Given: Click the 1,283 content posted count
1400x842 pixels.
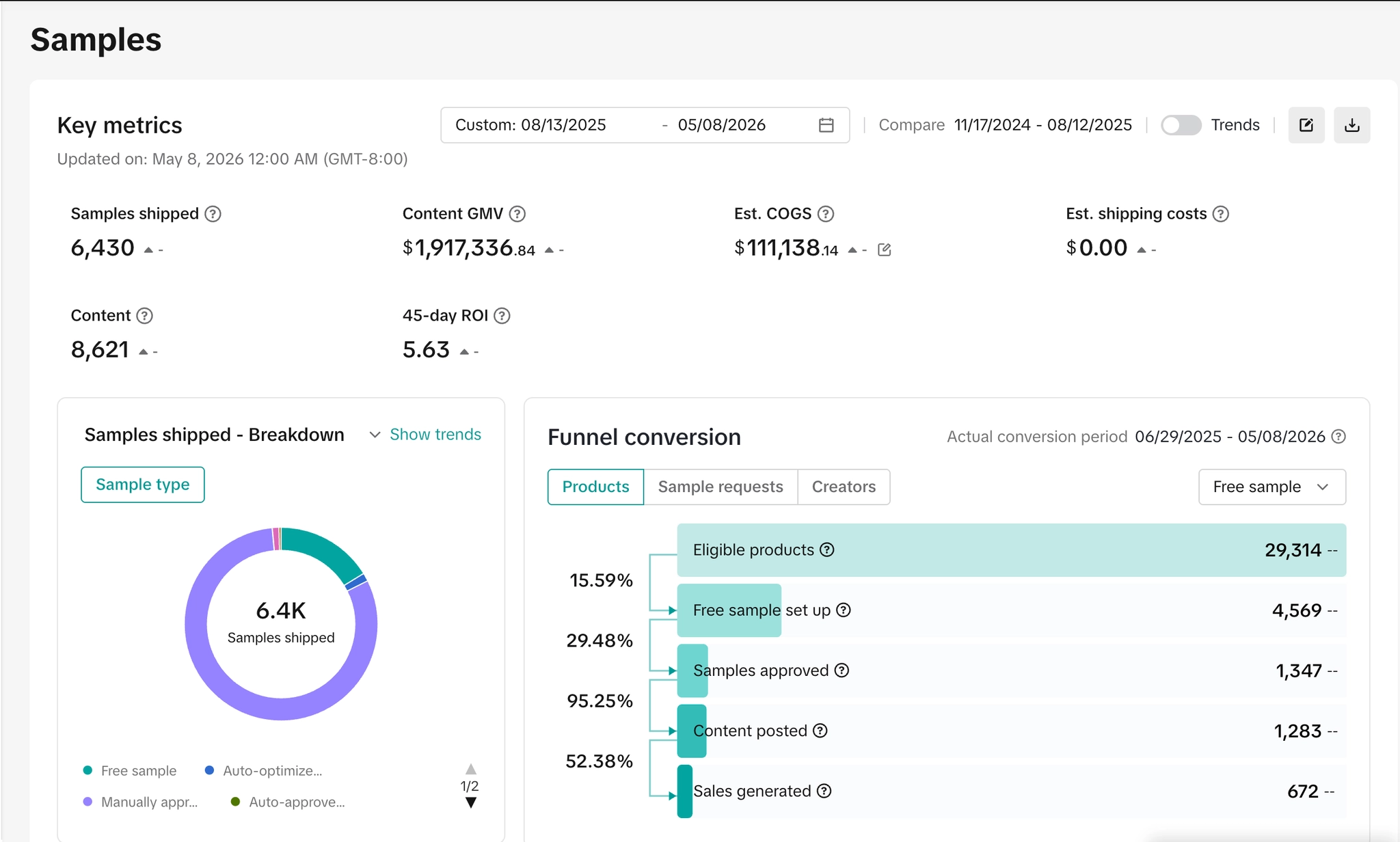Looking at the screenshot, I should 1297,731.
